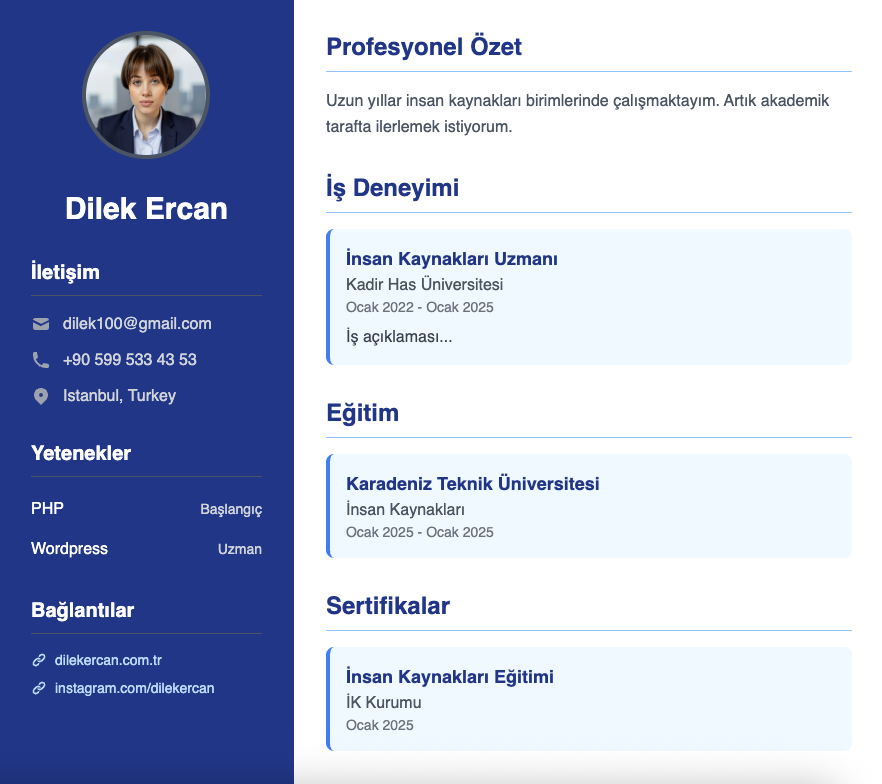Click the PHP skill entry
Viewport: 882px width, 784px height.
pos(47,509)
